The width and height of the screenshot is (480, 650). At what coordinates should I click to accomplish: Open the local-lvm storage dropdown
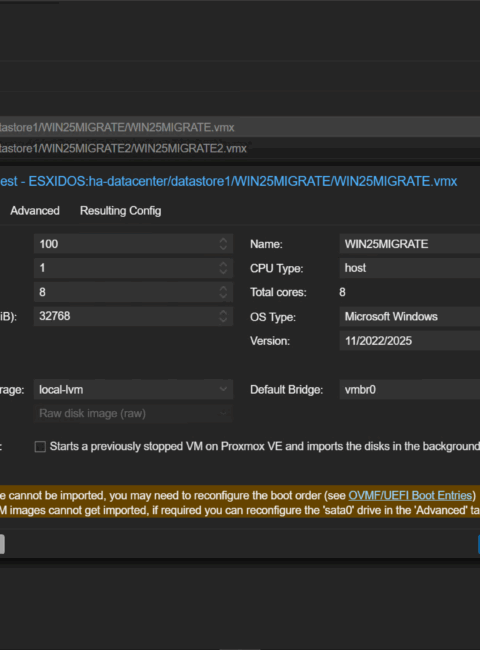[133, 390]
